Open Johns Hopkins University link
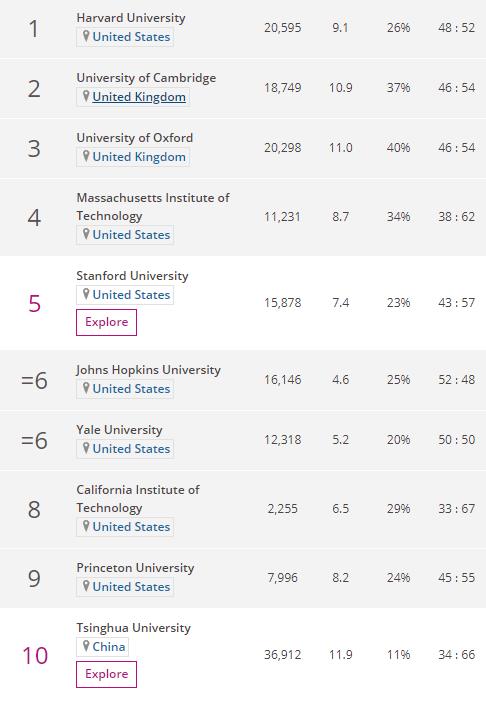The width and height of the screenshot is (486, 701). coord(148,370)
